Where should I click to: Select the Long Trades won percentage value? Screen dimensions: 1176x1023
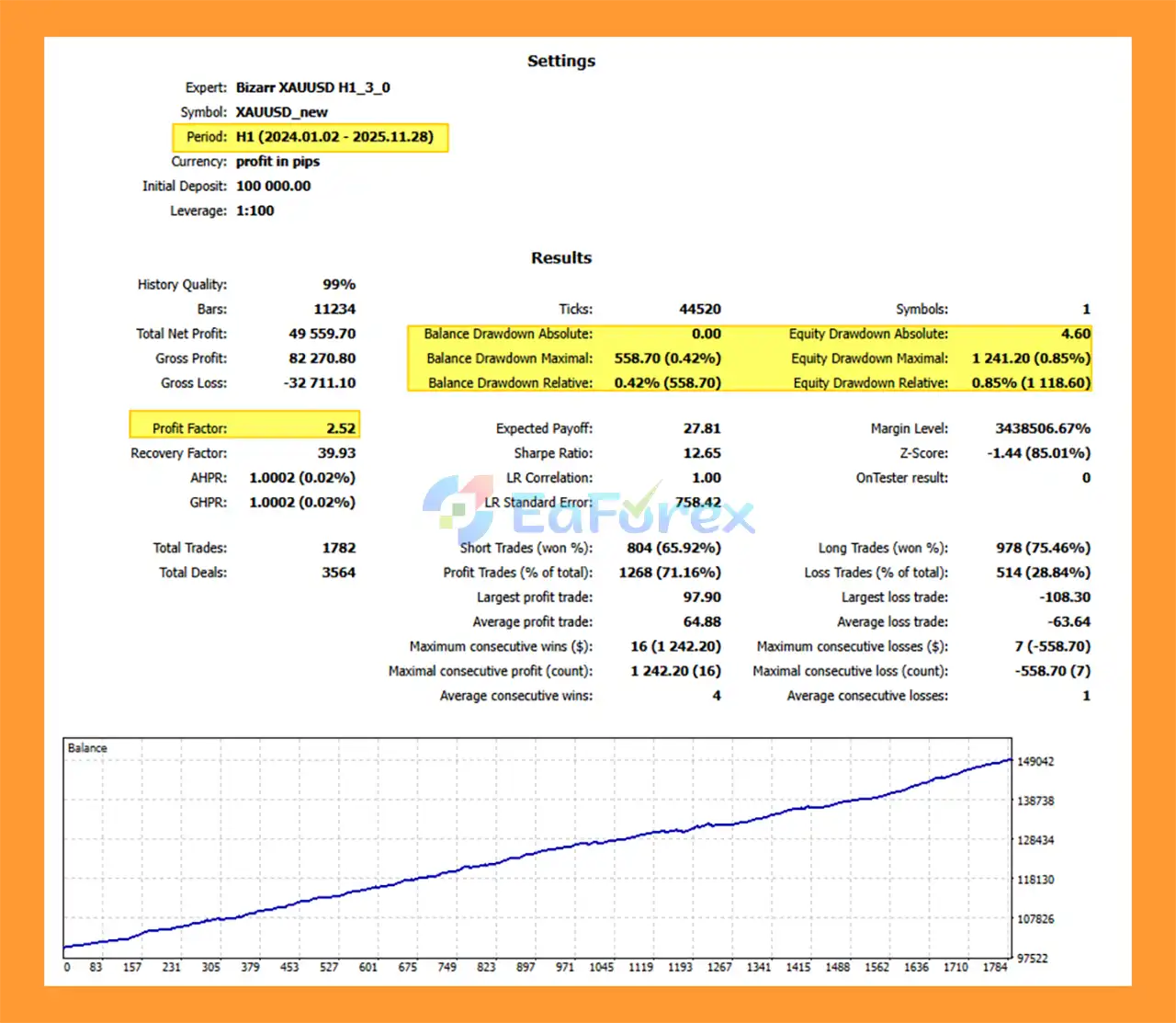point(1043,548)
